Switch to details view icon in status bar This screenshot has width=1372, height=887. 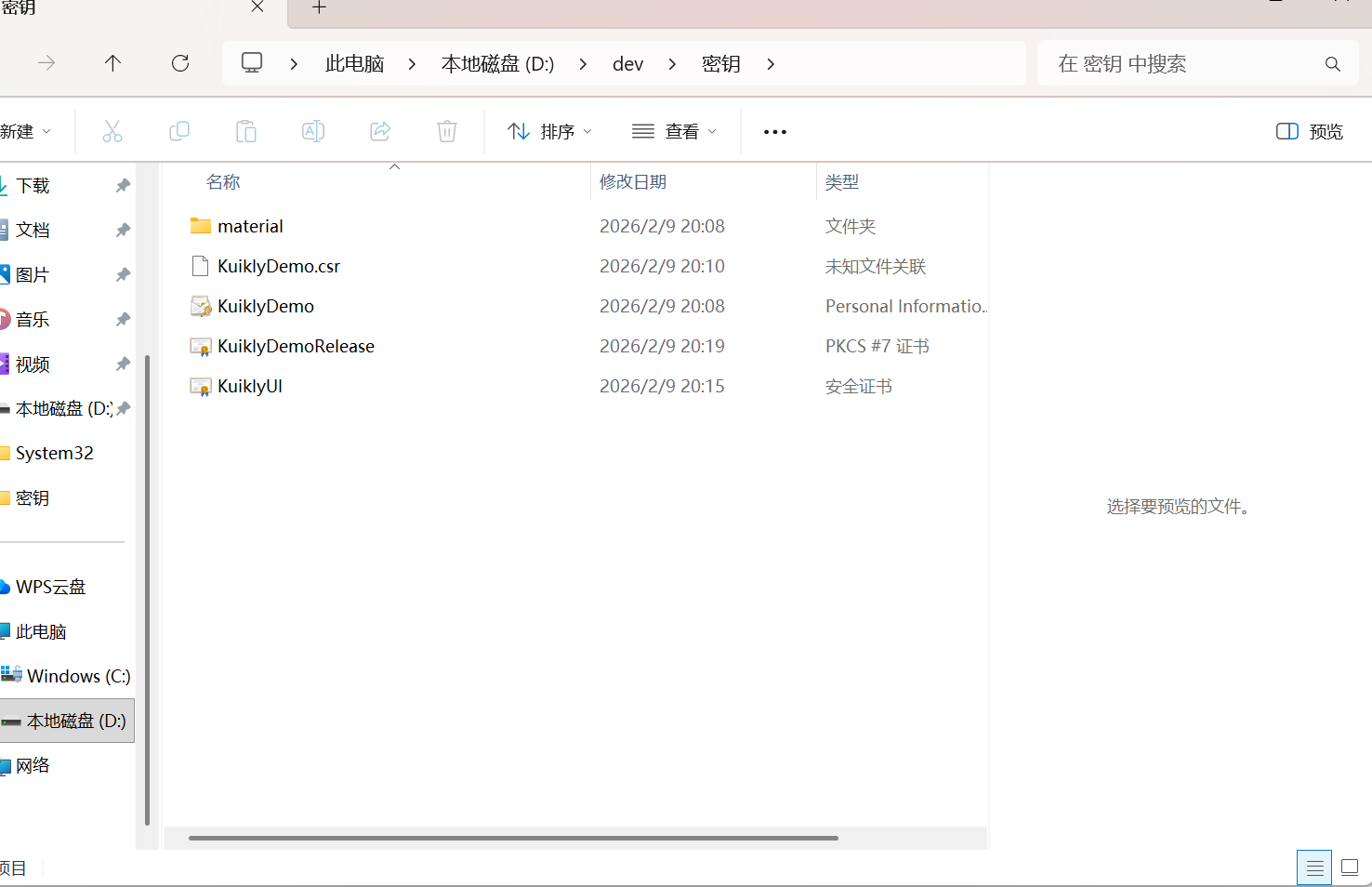pyautogui.click(x=1314, y=868)
